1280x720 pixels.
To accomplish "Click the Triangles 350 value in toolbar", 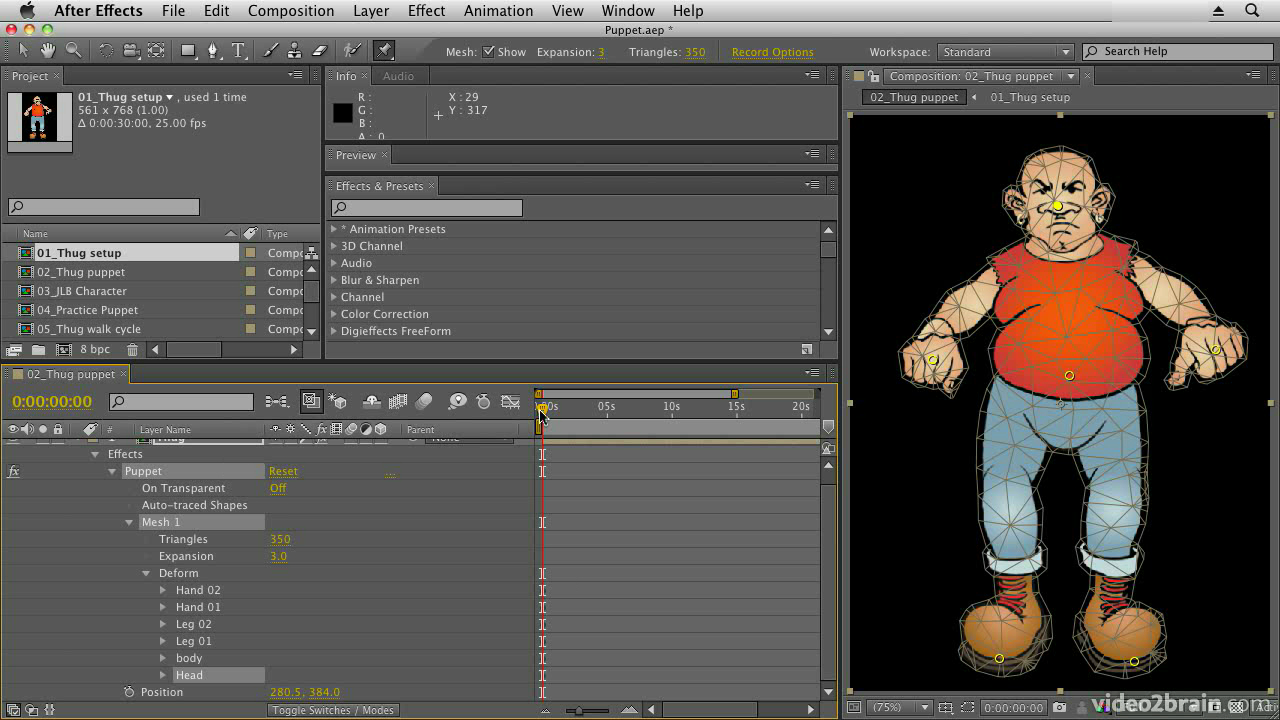I will click(x=695, y=52).
